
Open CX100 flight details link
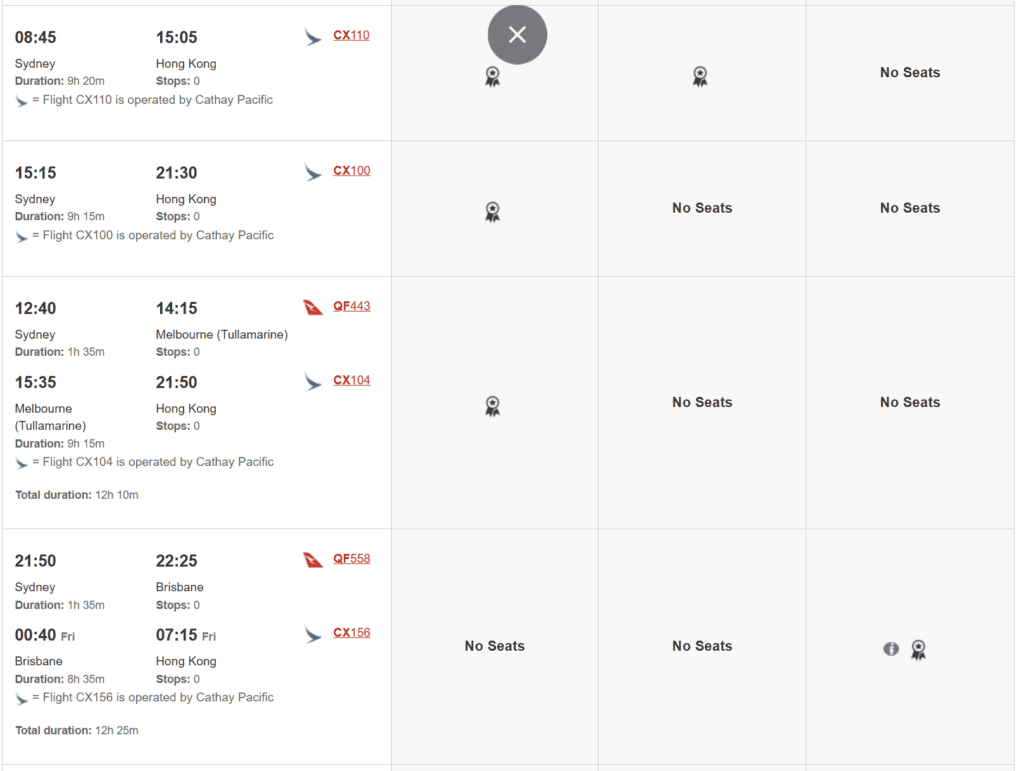(x=351, y=171)
